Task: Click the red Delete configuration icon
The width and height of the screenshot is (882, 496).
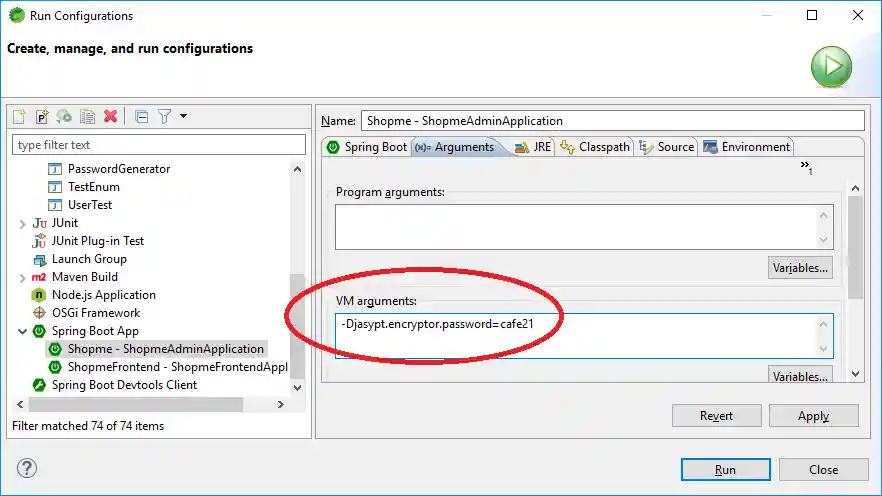Action: (111, 116)
